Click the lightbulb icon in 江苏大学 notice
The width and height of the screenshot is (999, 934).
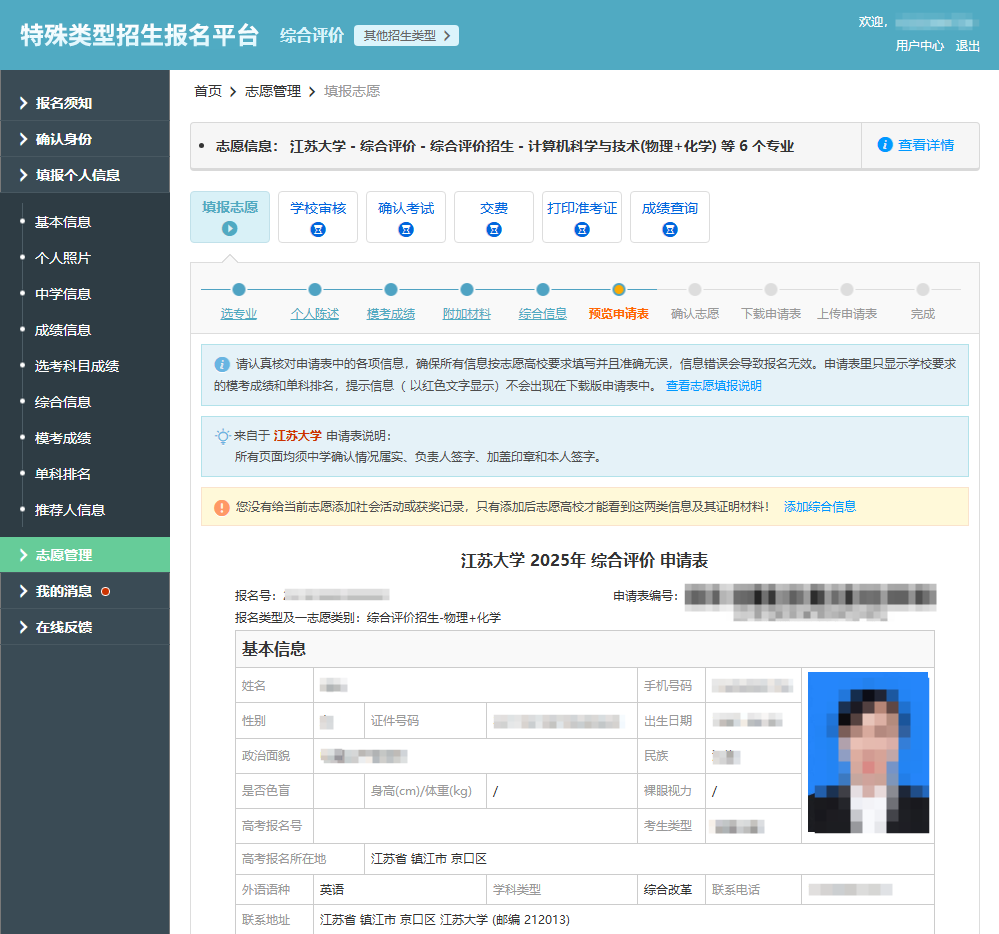pos(222,436)
